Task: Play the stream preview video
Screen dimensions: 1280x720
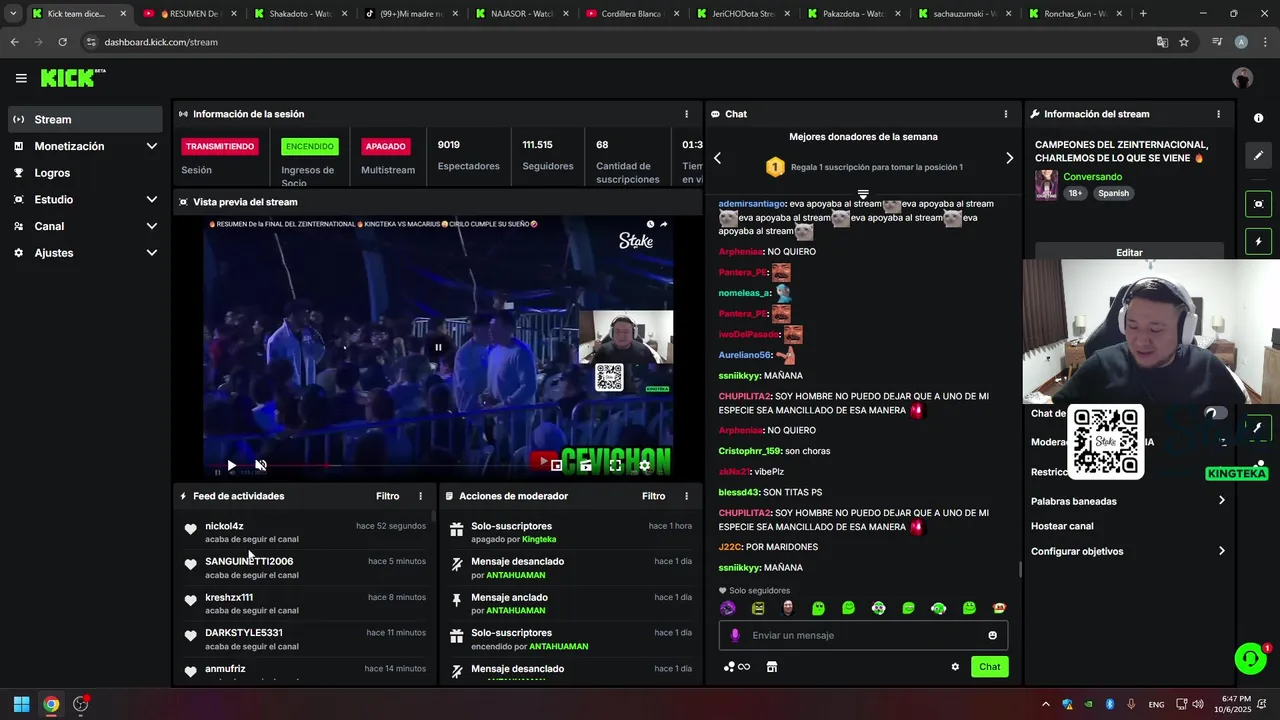Action: point(231,465)
